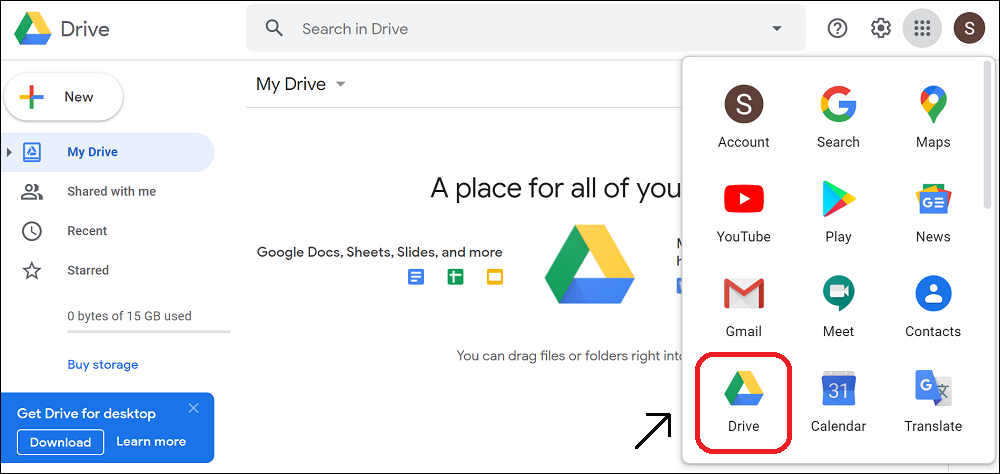Screen dimensions: 1000x474
Task: Click the yellow Google Slides icon
Action: [495, 277]
